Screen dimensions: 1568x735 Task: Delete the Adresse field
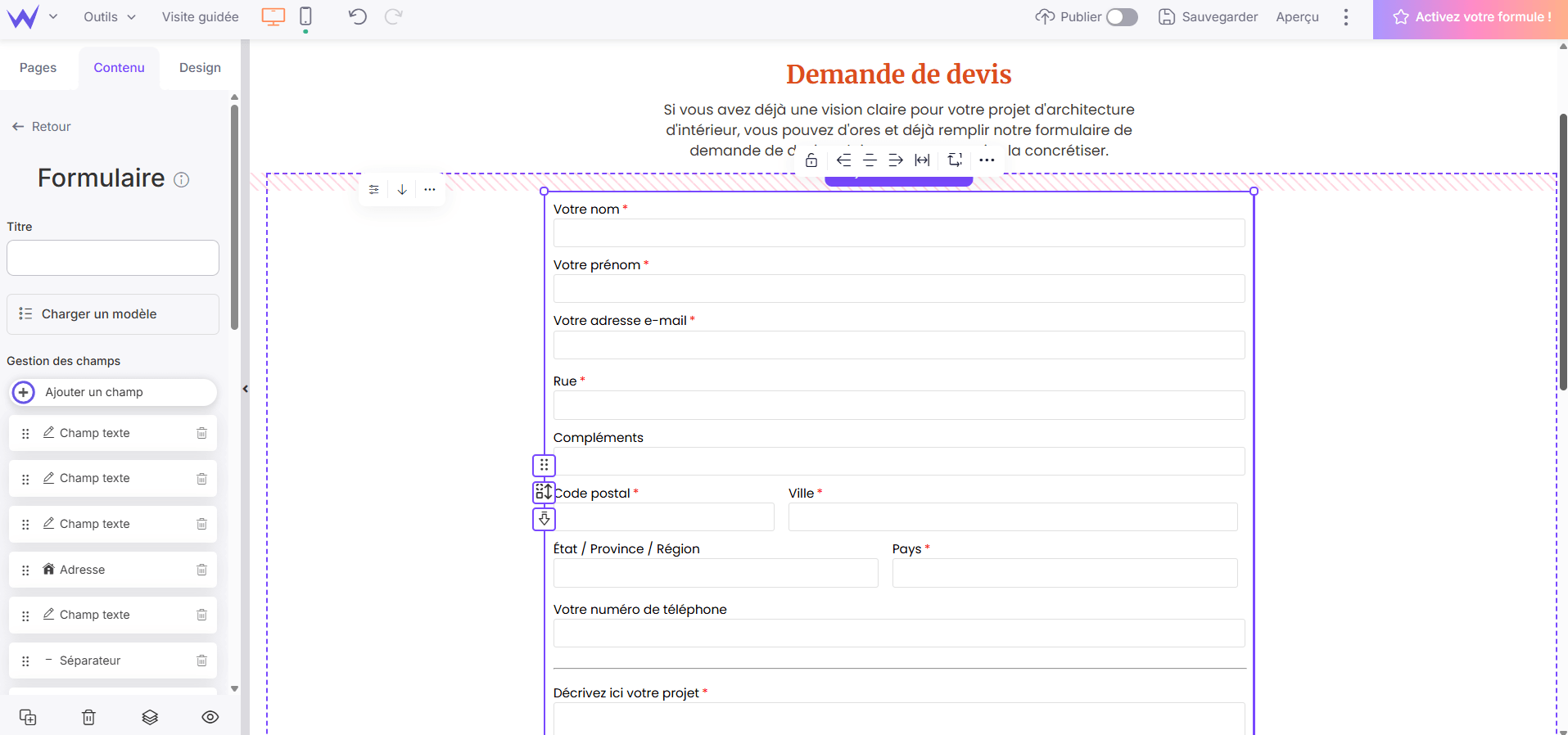tap(201, 570)
